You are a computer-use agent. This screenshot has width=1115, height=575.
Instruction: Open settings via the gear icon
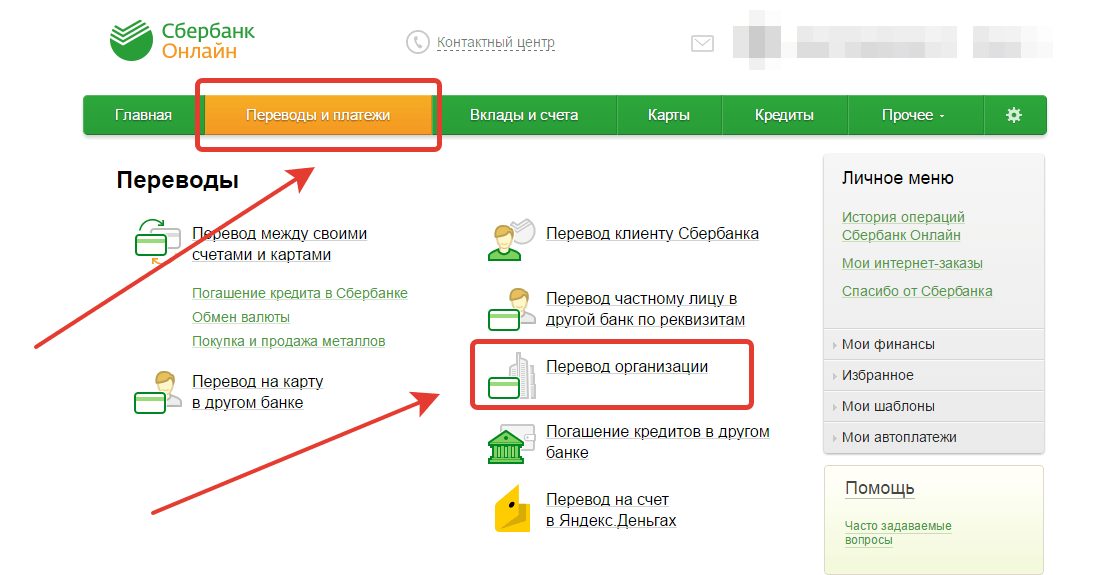(x=1014, y=115)
